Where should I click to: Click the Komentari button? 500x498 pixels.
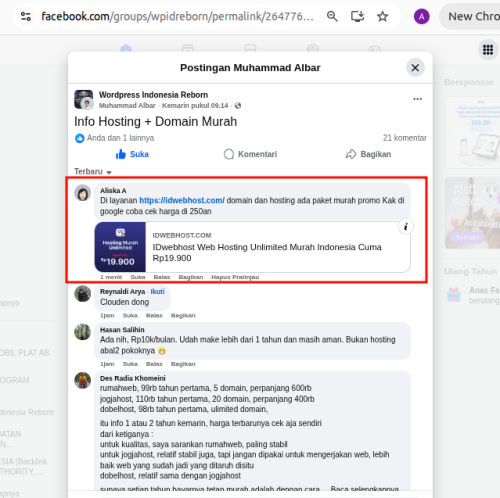click(x=250, y=154)
